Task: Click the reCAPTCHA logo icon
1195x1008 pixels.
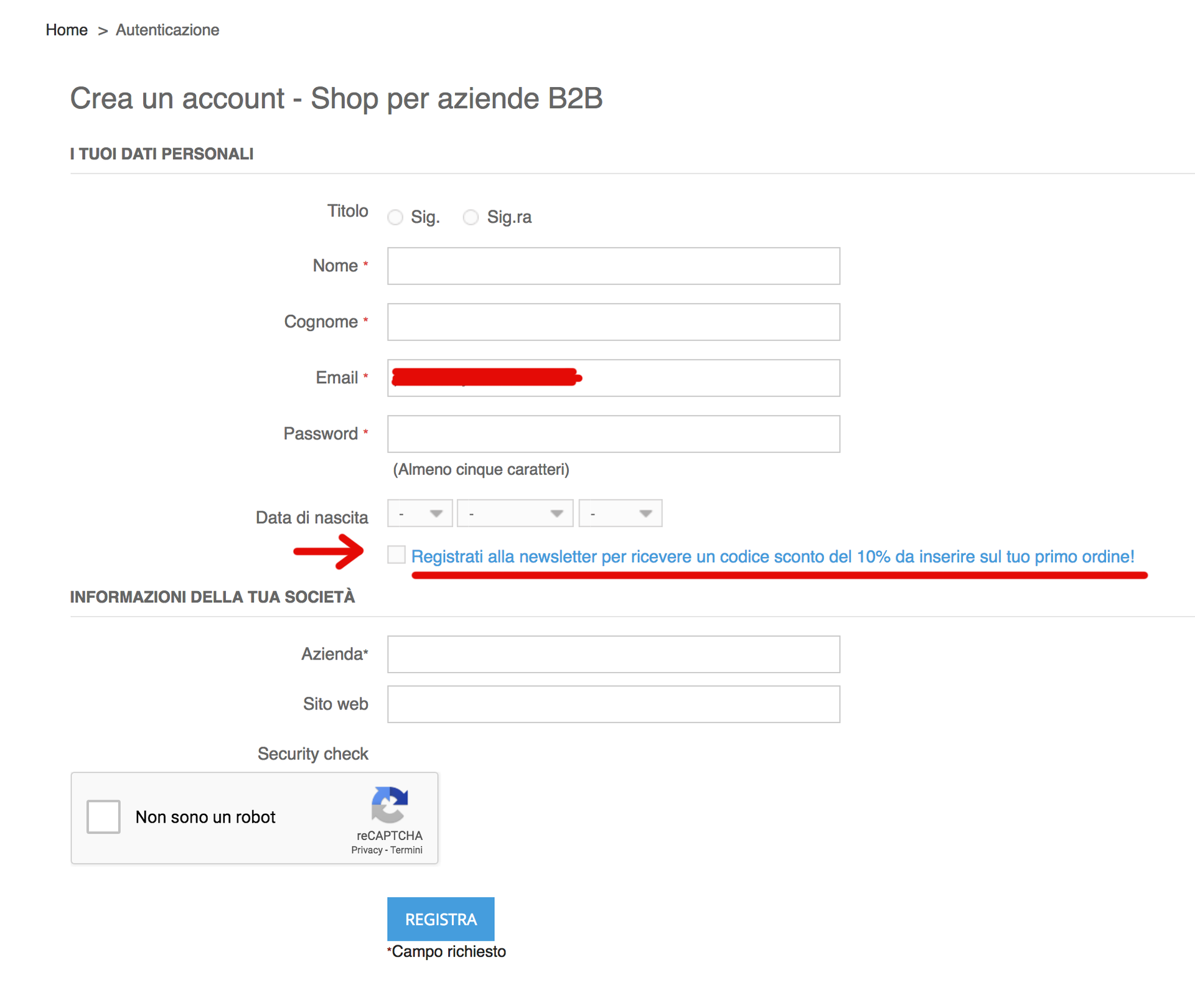Action: (390, 804)
